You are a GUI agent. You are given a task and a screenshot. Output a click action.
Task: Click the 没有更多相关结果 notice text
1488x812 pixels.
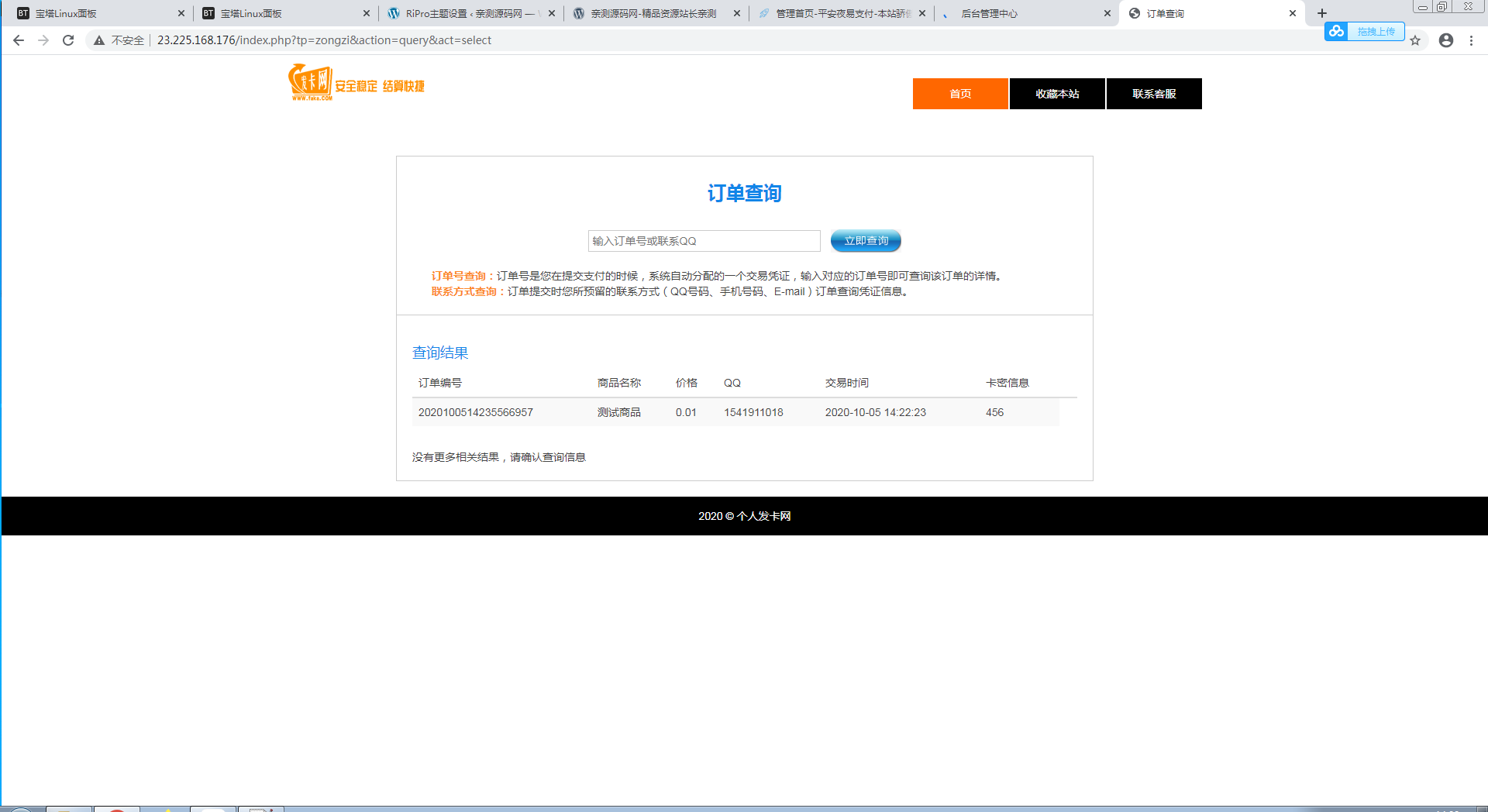click(499, 457)
